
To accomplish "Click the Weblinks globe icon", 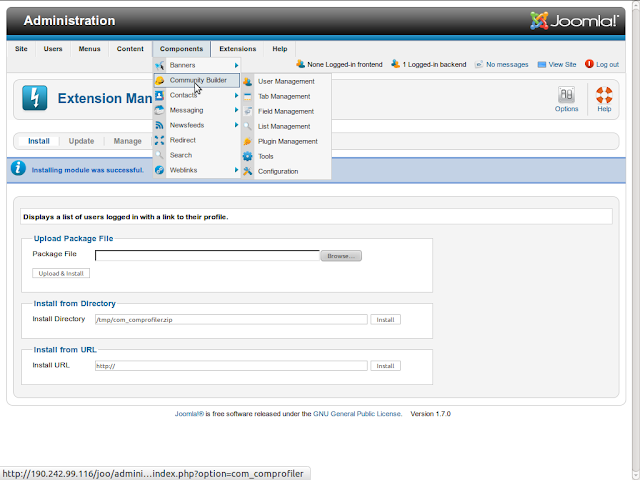I will click(160, 170).
